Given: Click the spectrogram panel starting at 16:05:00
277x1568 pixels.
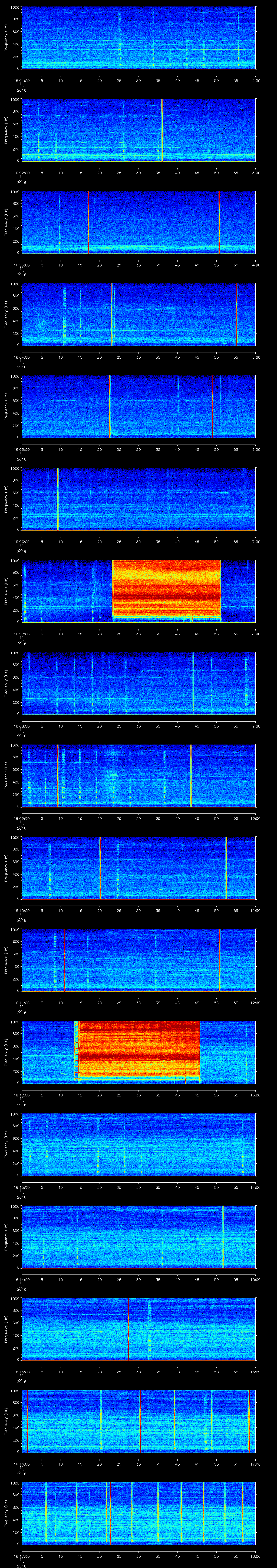Looking at the screenshot, I should click(x=138, y=407).
